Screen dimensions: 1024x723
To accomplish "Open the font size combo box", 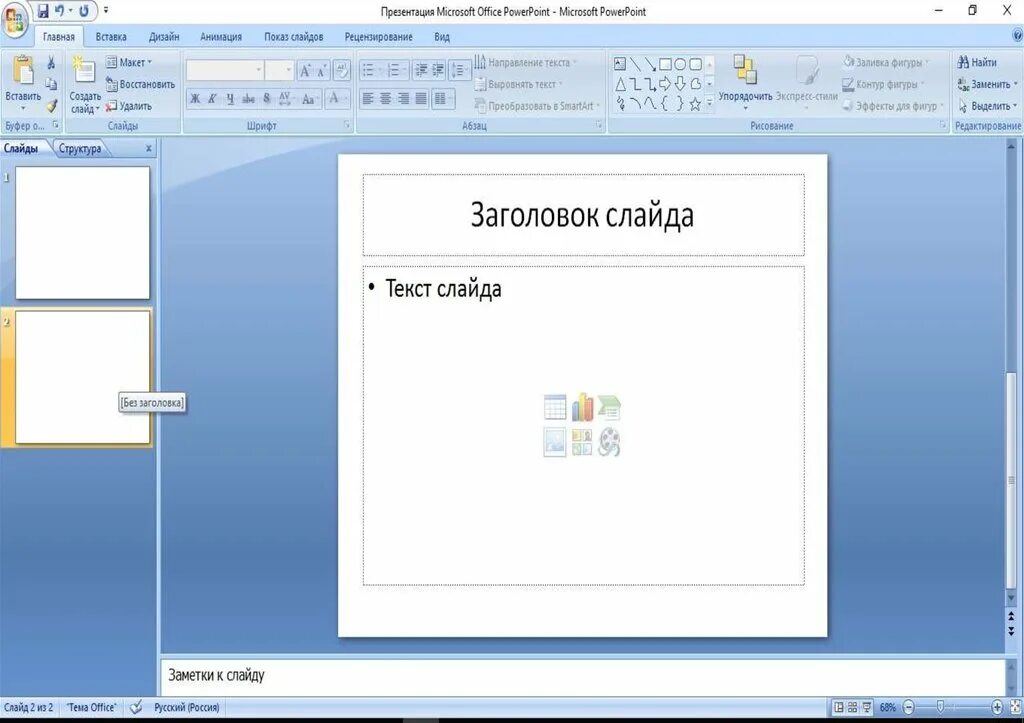I will click(x=279, y=70).
